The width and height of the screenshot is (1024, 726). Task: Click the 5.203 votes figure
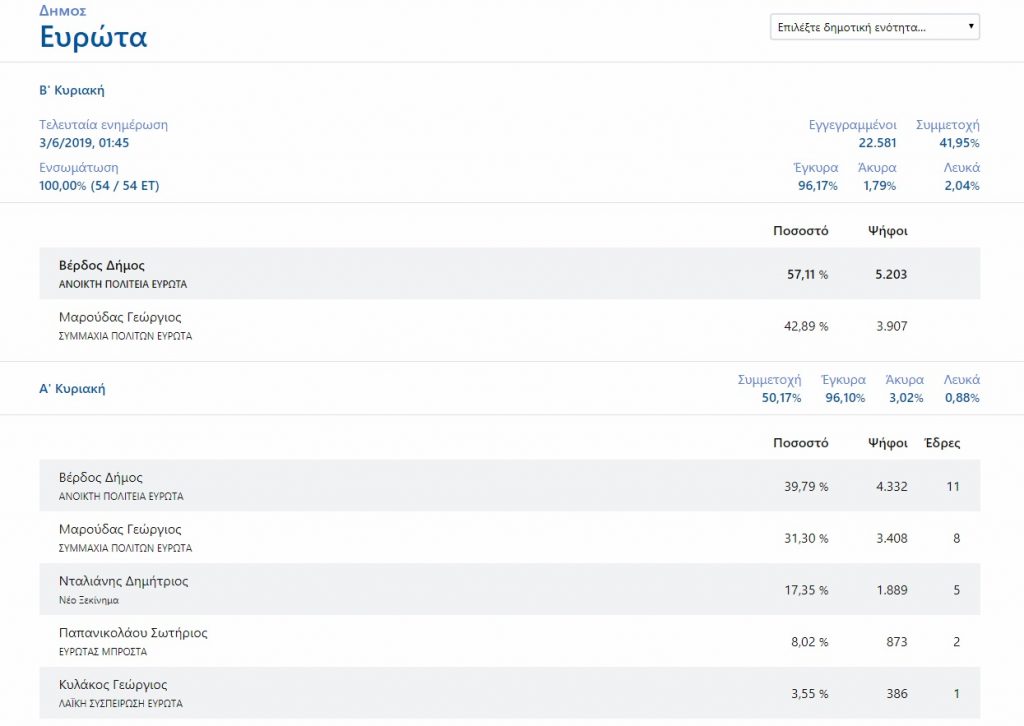890,274
